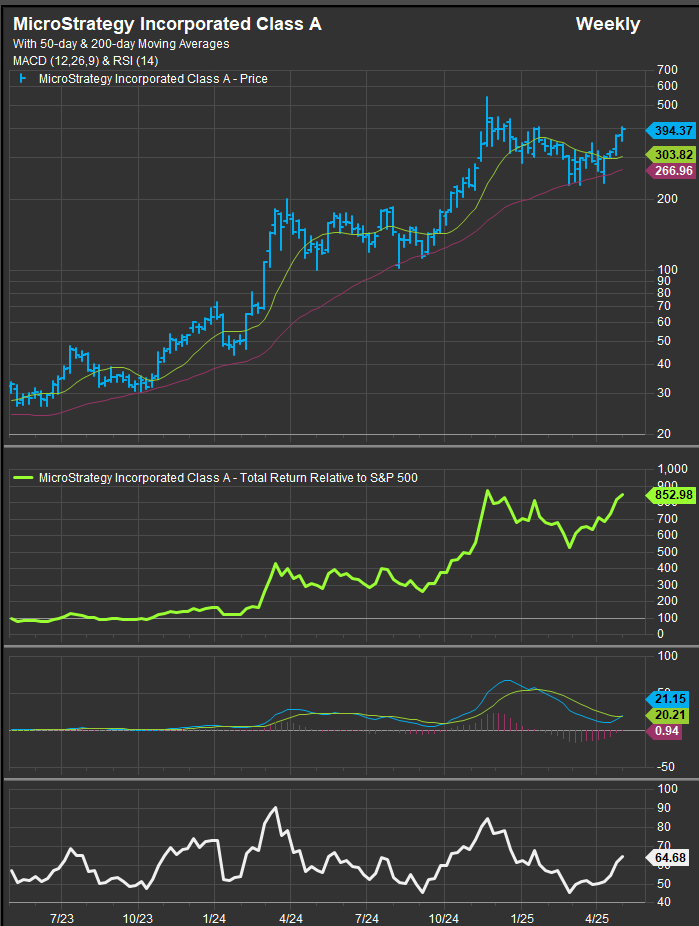Click the 266.96 moving average tag
The width and height of the screenshot is (699, 926).
pyautogui.click(x=671, y=171)
